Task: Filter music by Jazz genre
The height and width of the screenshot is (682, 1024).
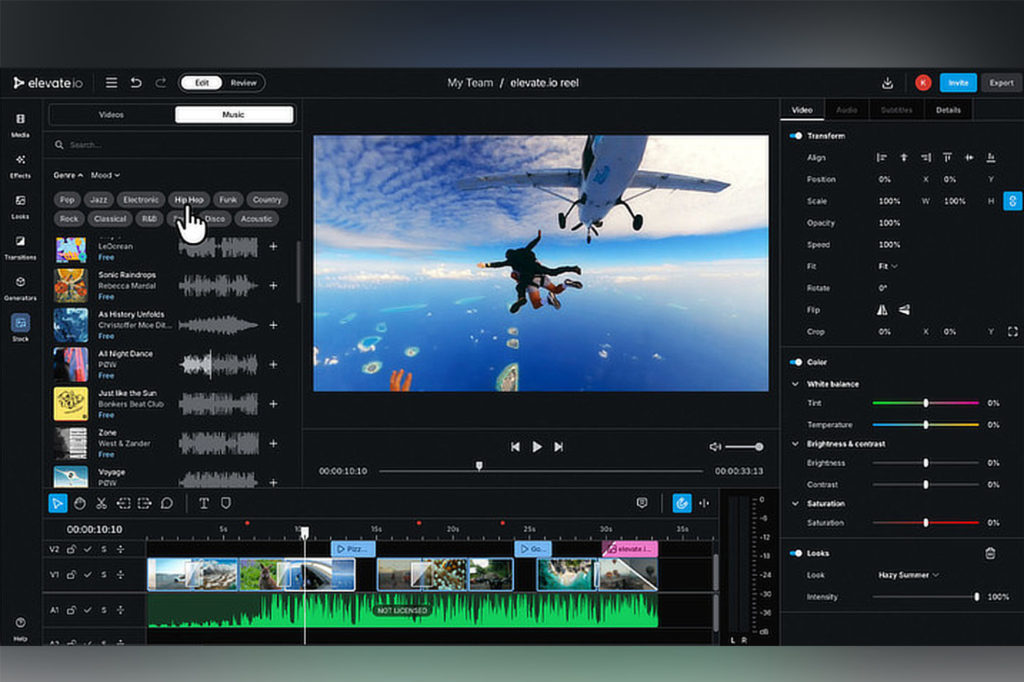Action: pos(99,200)
